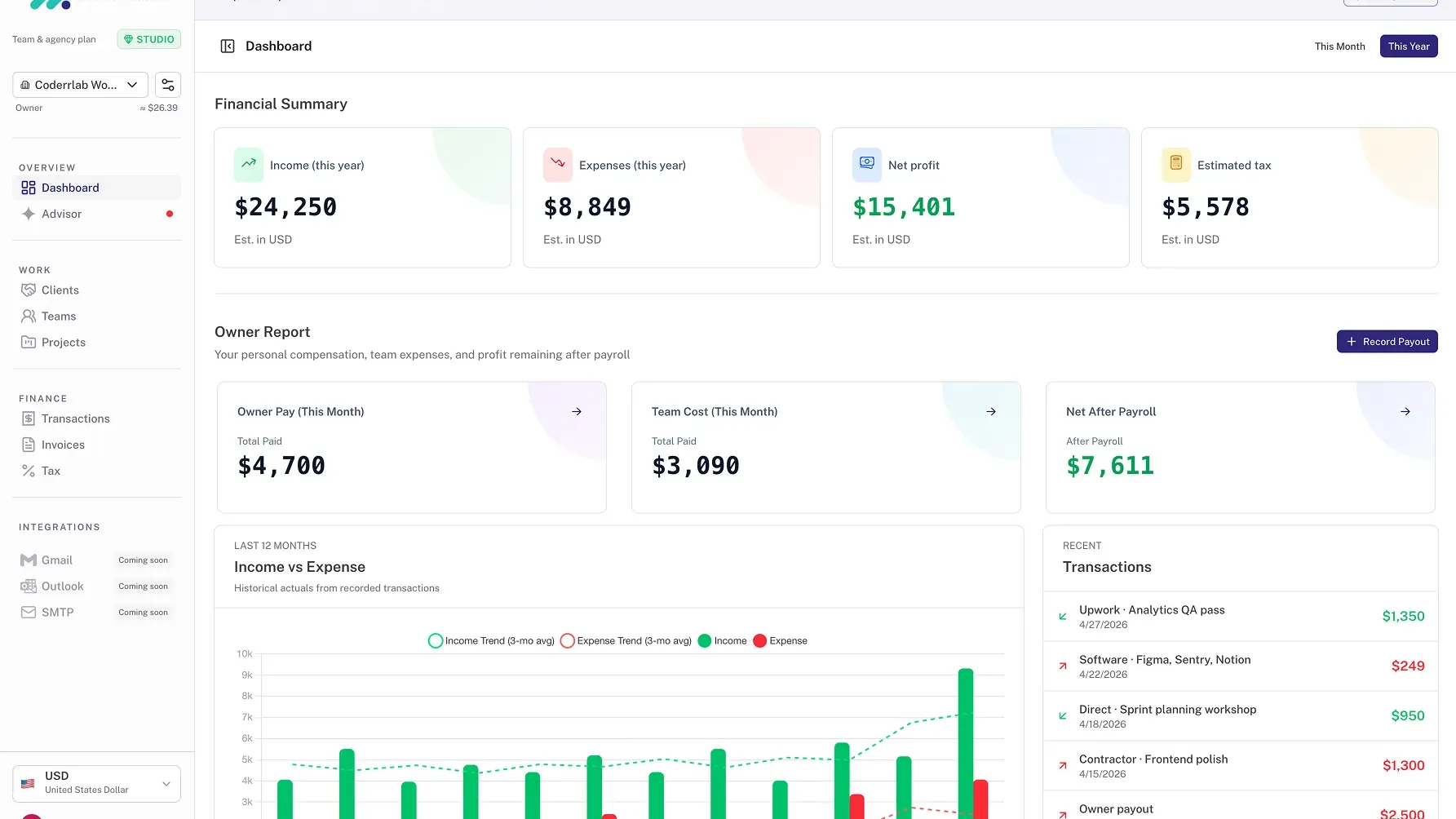Select Invoices in the Finance menu
The height and width of the screenshot is (819, 1456).
tap(28, 445)
